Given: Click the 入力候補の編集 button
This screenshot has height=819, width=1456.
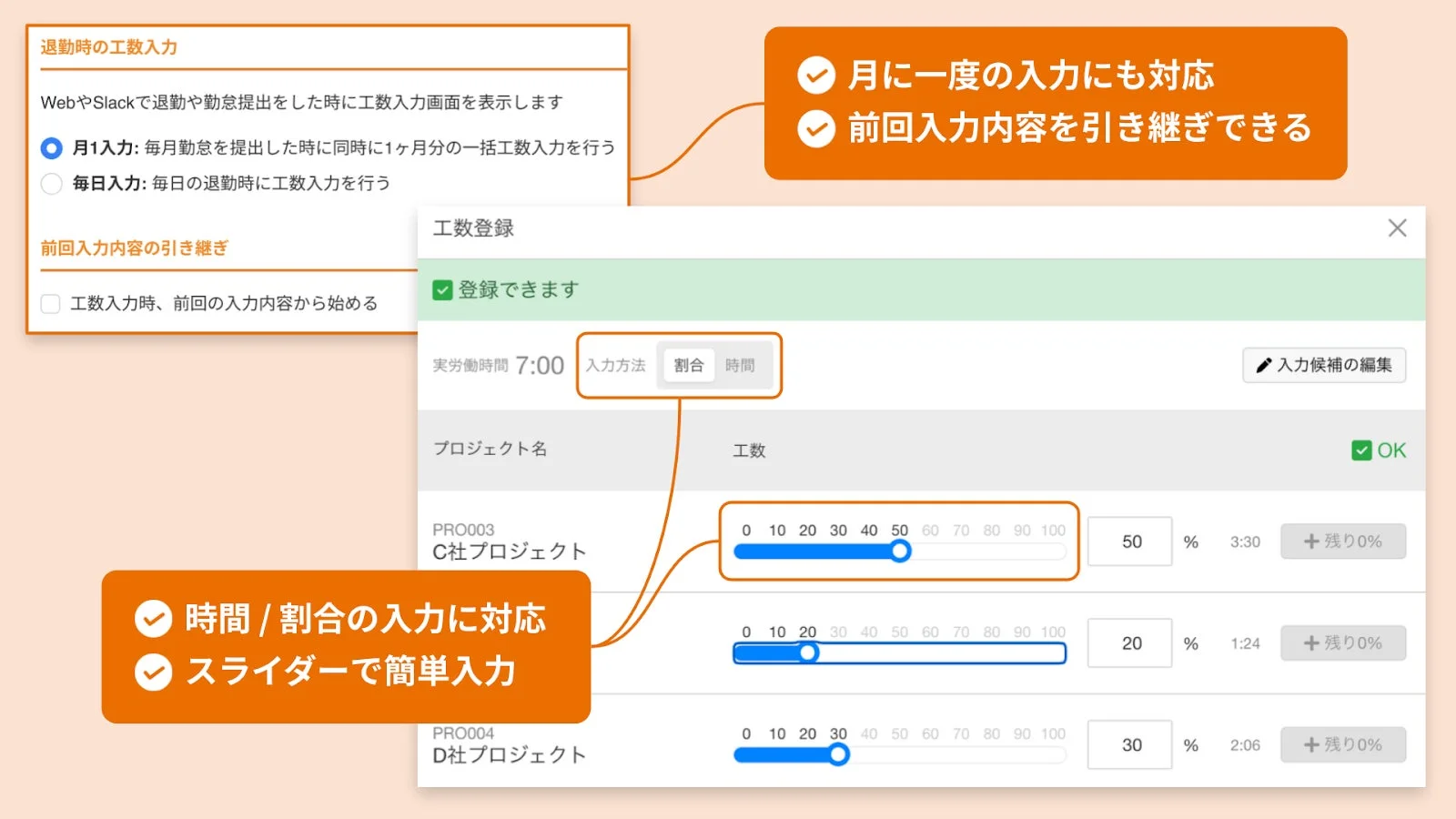Looking at the screenshot, I should pos(1324,365).
